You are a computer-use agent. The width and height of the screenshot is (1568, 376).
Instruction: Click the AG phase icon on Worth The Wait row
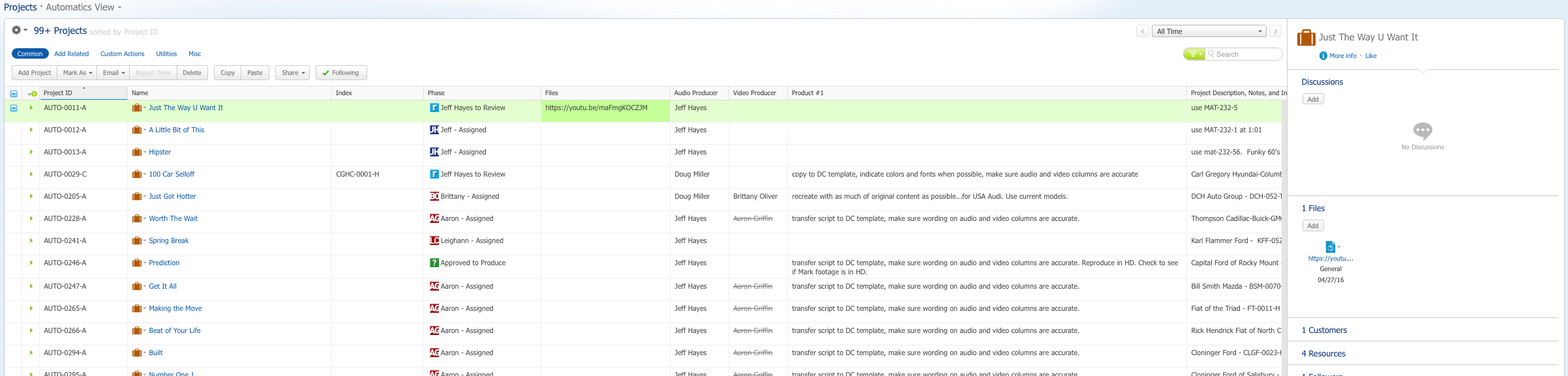pos(434,219)
